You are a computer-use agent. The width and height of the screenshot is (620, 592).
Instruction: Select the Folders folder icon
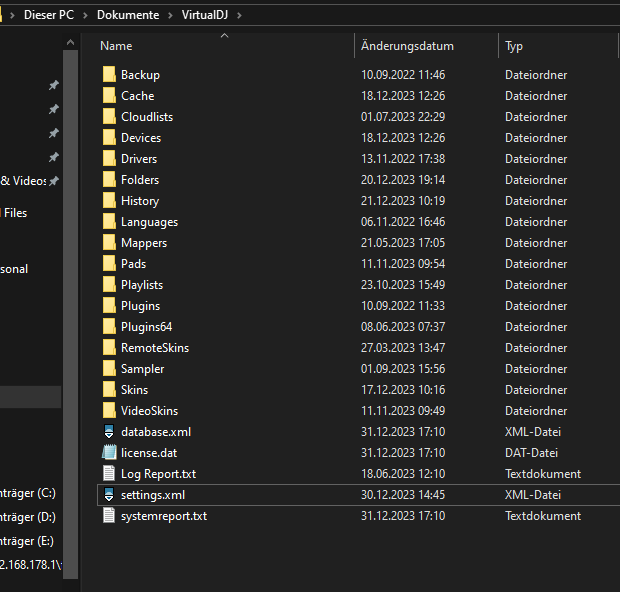click(x=109, y=179)
